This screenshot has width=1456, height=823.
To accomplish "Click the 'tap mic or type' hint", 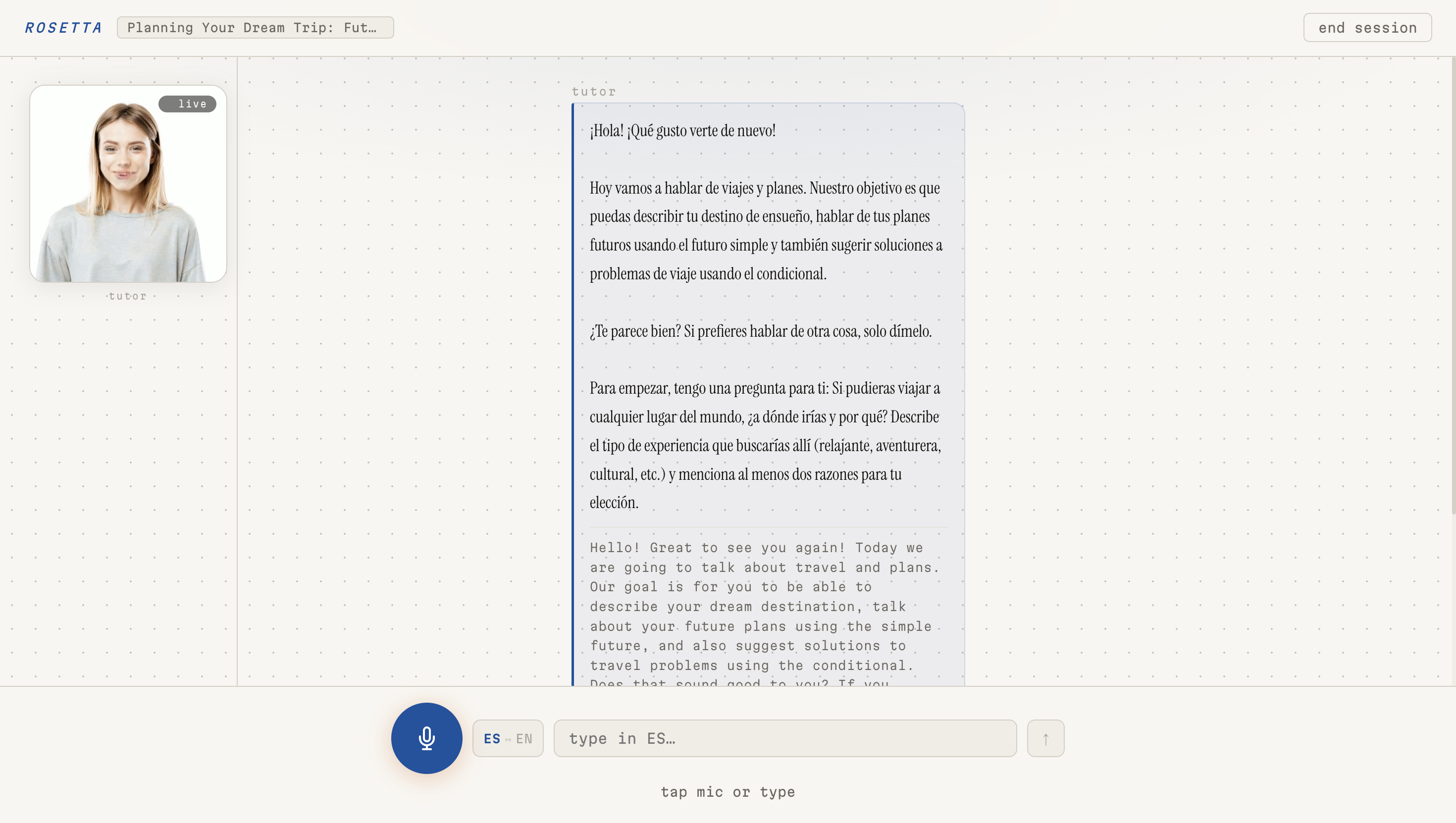I will click(728, 792).
